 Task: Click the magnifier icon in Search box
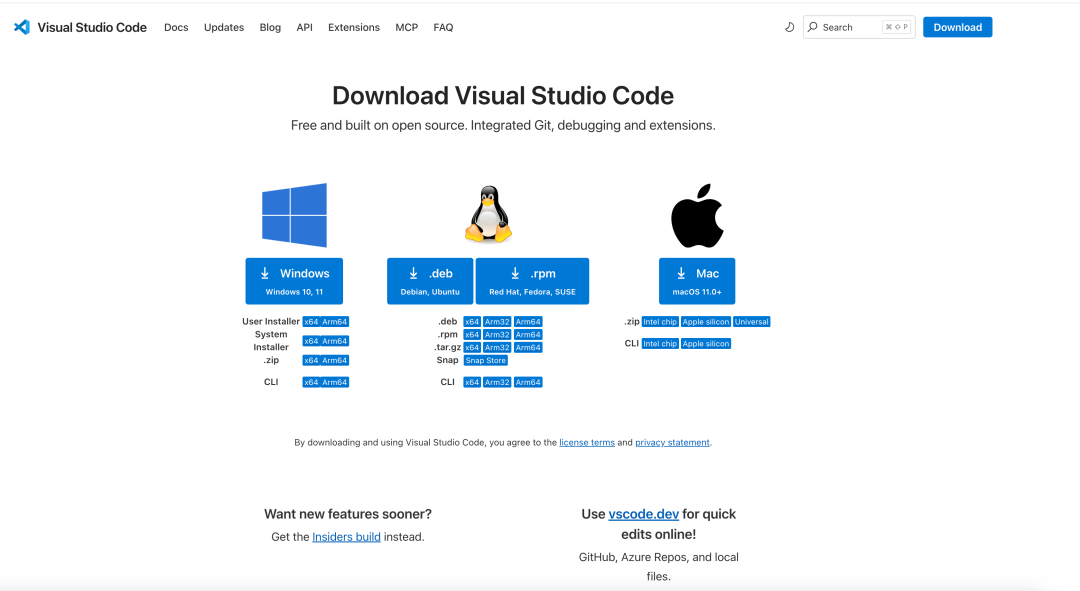pyautogui.click(x=813, y=27)
